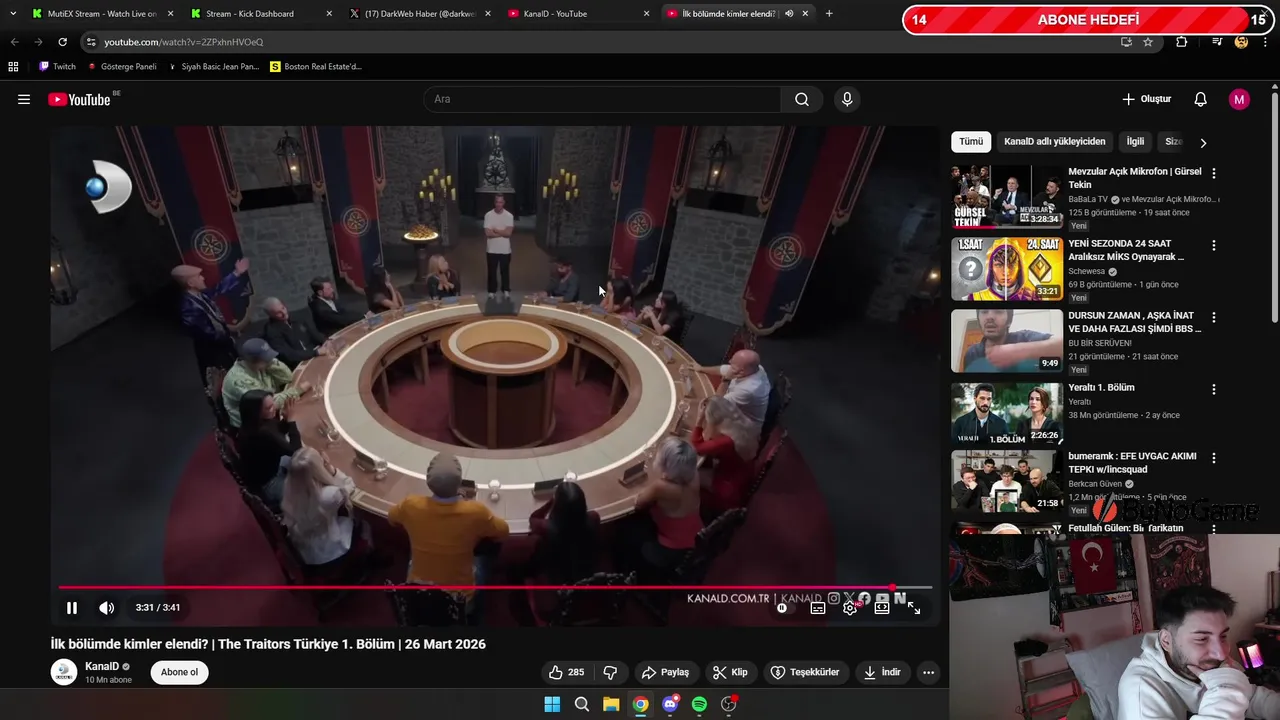
Task: Focus the Ara search field
Action: (603, 99)
